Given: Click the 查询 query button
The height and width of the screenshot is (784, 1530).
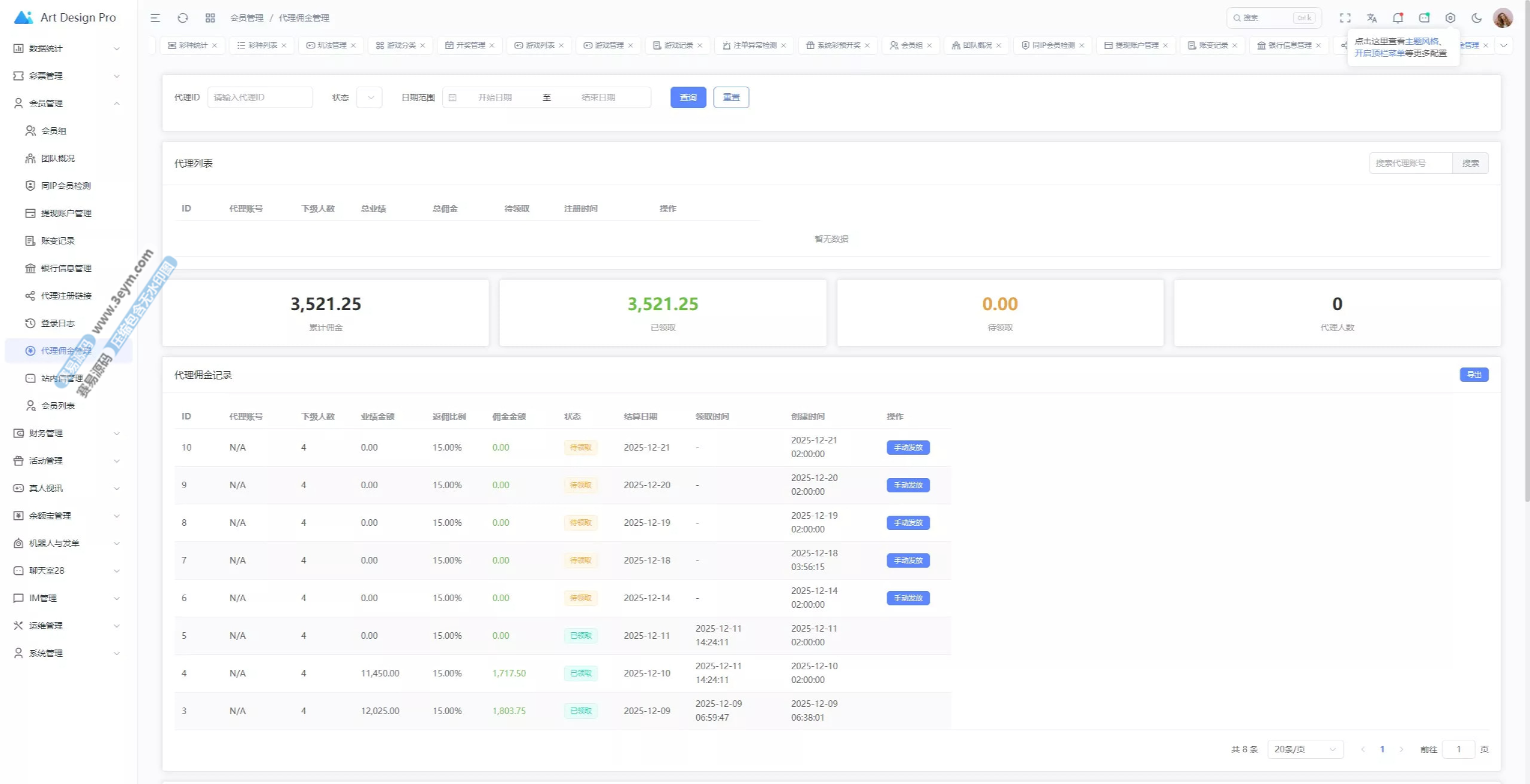Looking at the screenshot, I should tap(688, 97).
